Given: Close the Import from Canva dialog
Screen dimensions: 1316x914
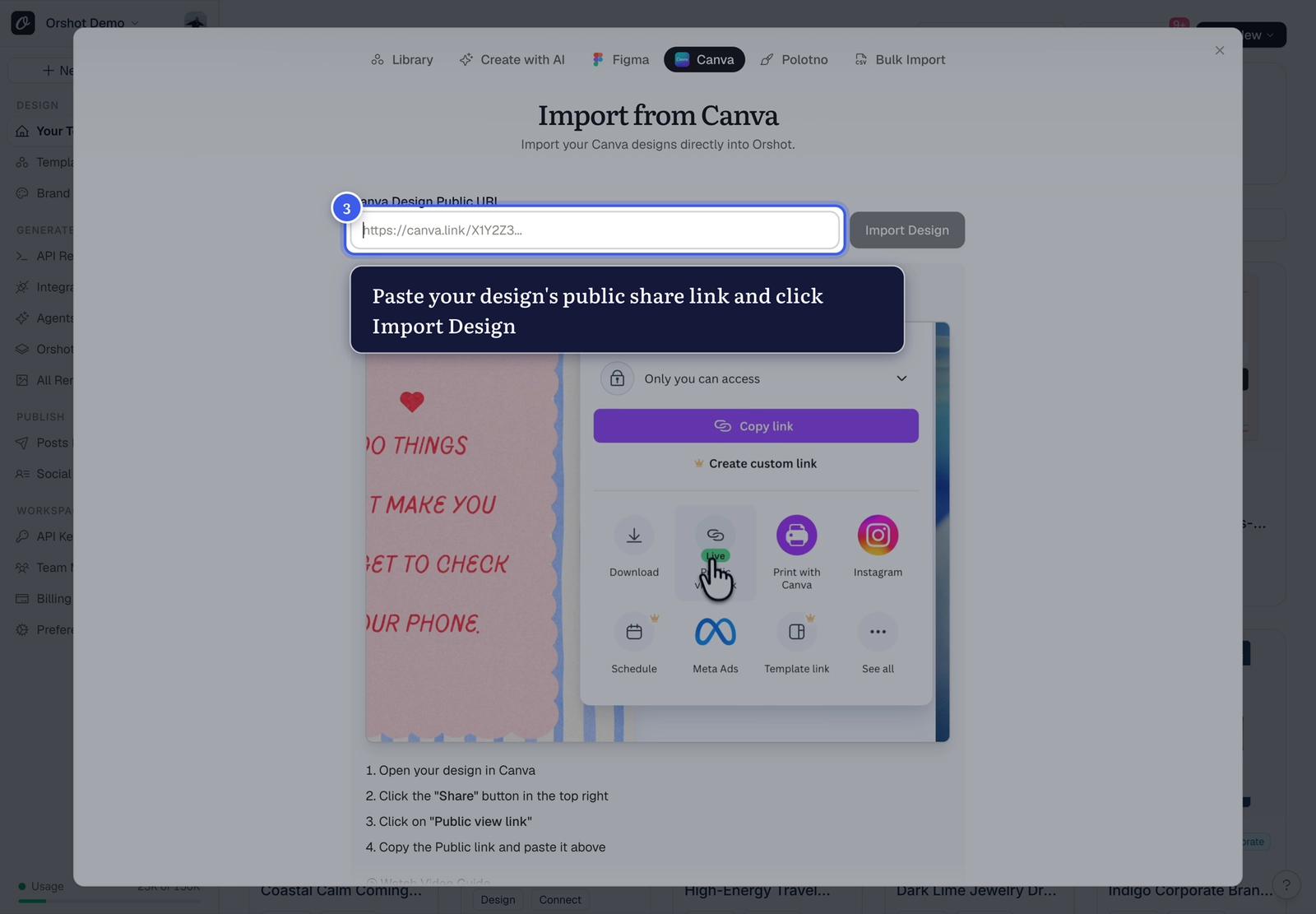Looking at the screenshot, I should (1220, 50).
